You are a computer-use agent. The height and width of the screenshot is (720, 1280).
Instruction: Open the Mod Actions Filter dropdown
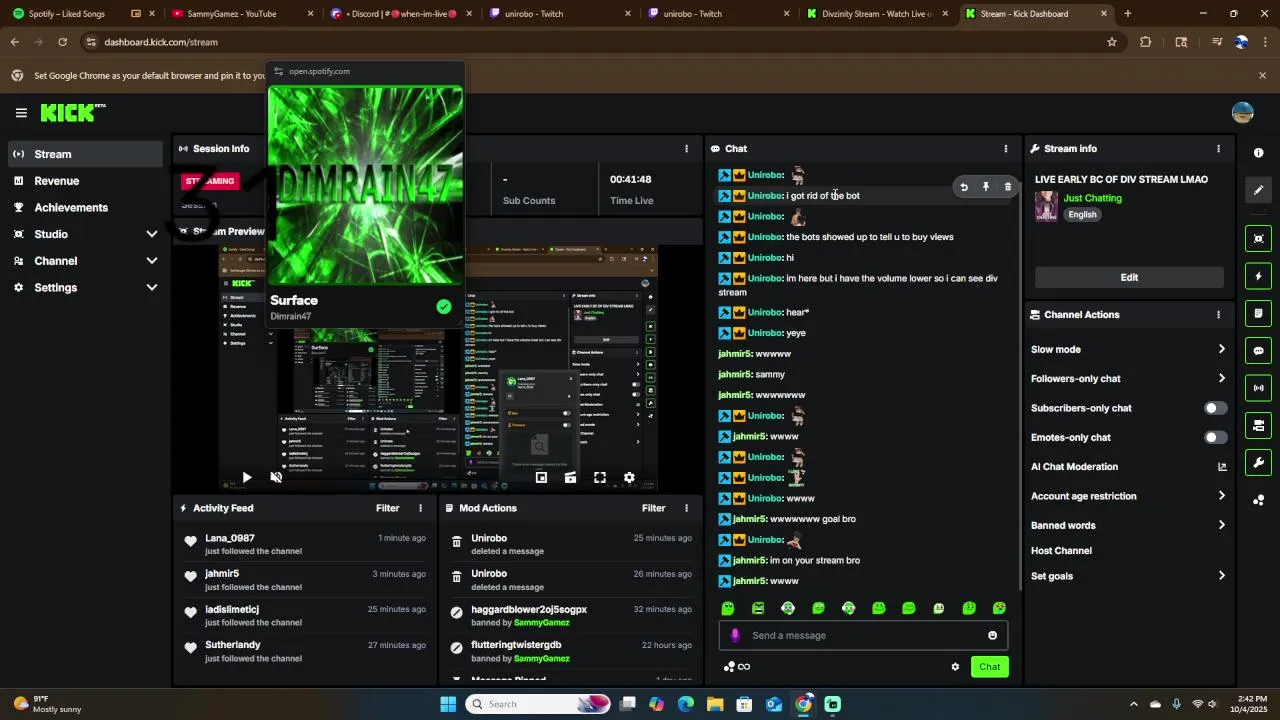tap(654, 508)
